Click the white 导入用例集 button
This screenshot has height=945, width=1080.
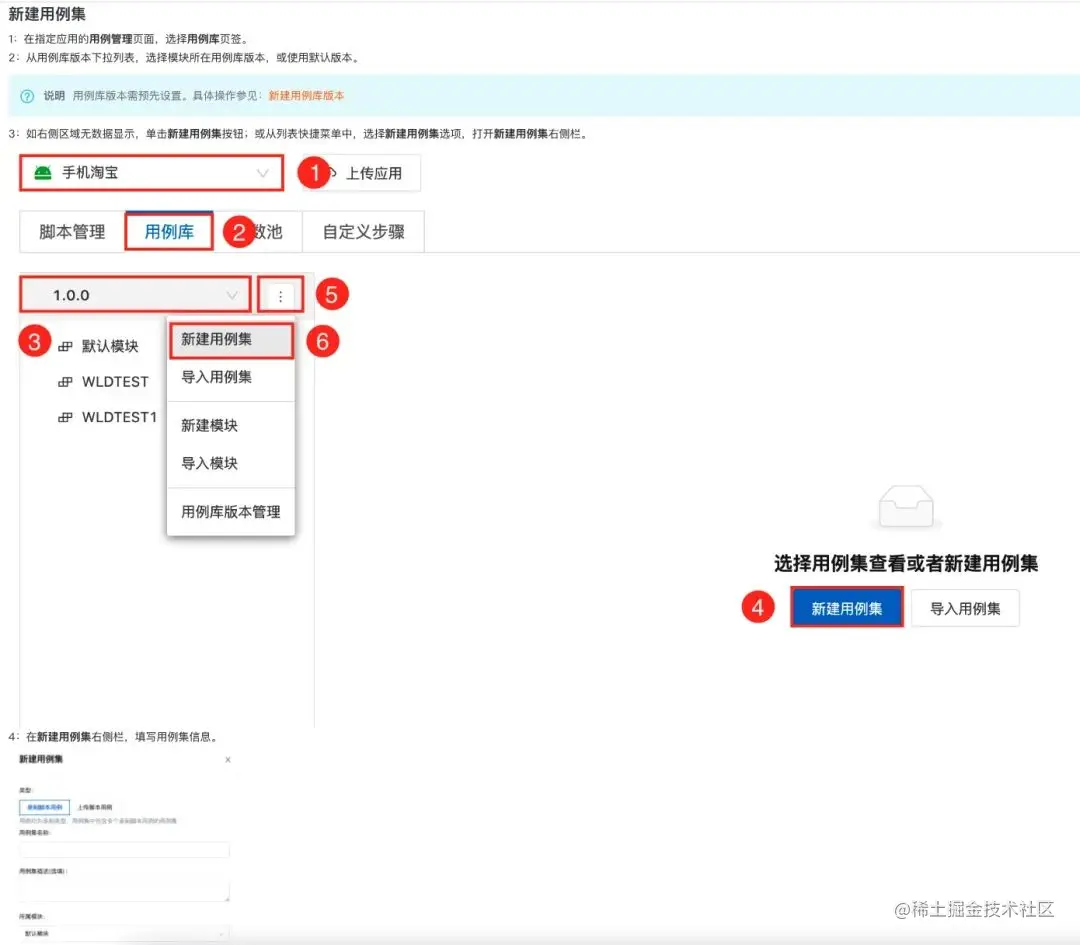tap(965, 608)
